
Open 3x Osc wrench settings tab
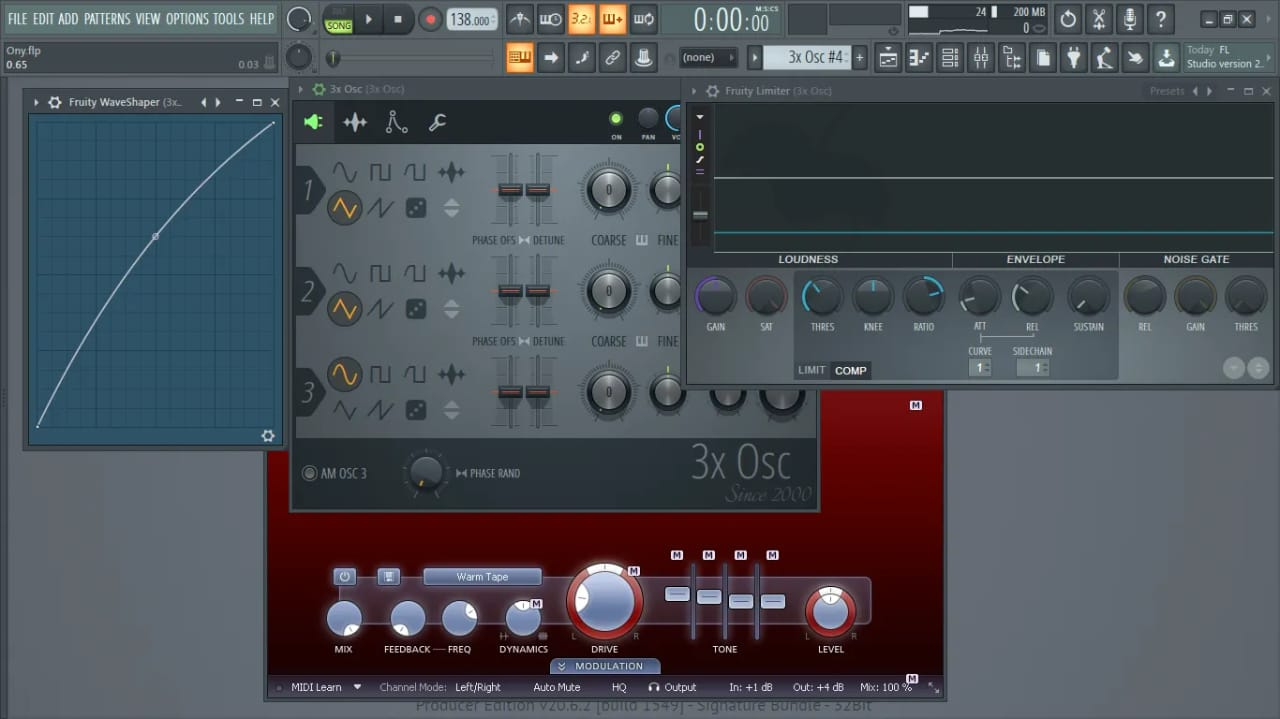(x=437, y=122)
